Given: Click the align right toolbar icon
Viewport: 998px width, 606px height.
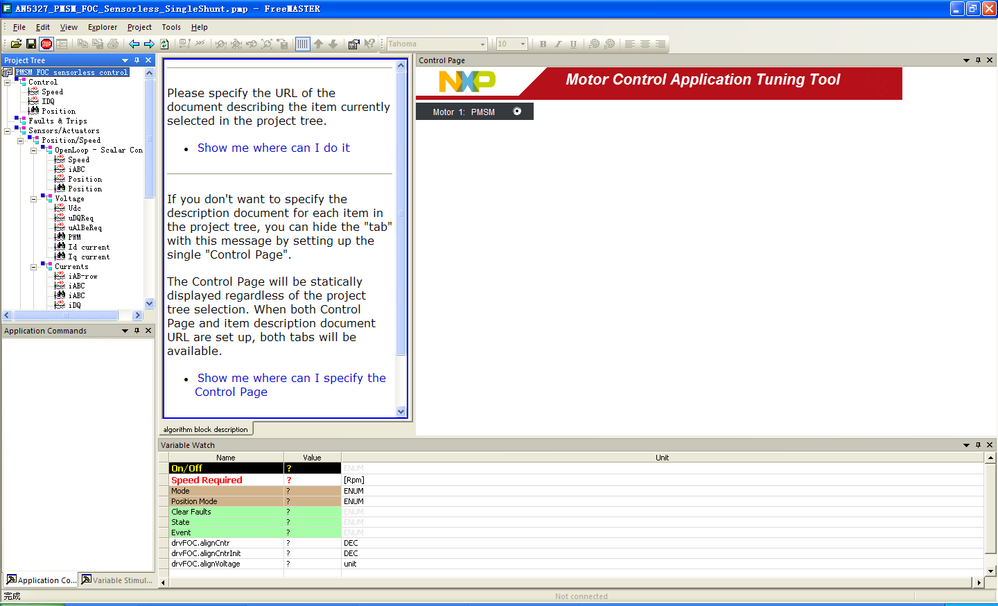Looking at the screenshot, I should click(660, 44).
